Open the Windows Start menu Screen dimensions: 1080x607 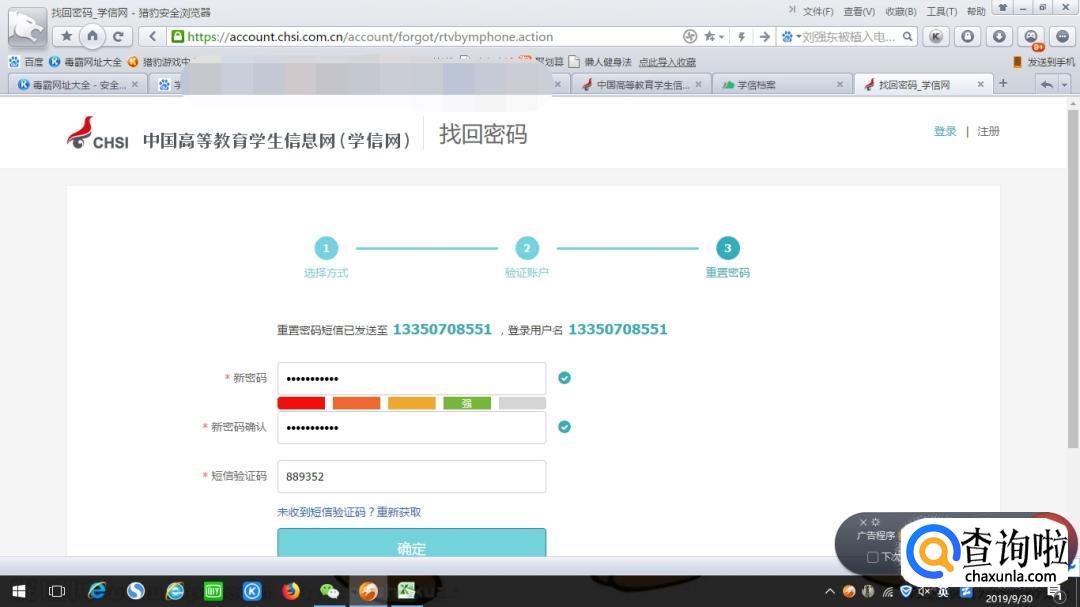[19, 591]
